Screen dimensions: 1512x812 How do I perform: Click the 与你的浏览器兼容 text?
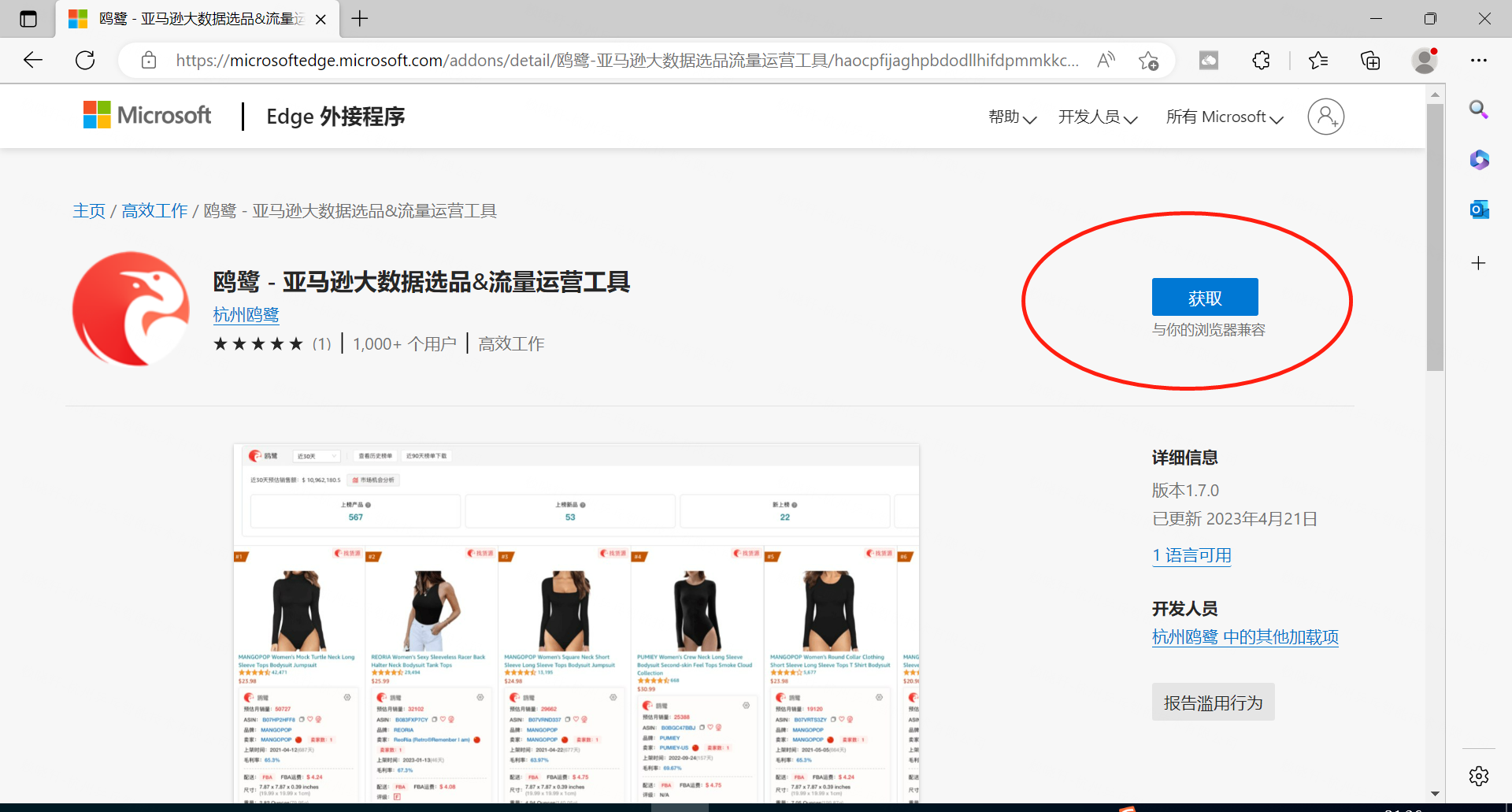pyautogui.click(x=1208, y=330)
